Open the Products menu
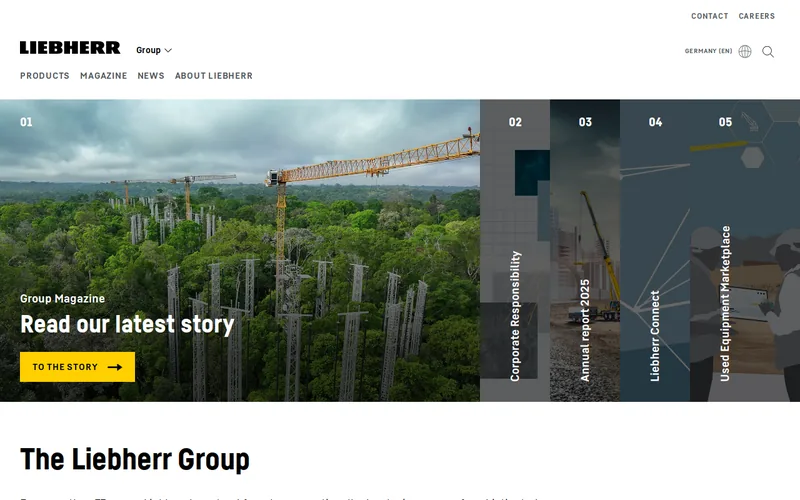This screenshot has width=800, height=500. pos(45,76)
